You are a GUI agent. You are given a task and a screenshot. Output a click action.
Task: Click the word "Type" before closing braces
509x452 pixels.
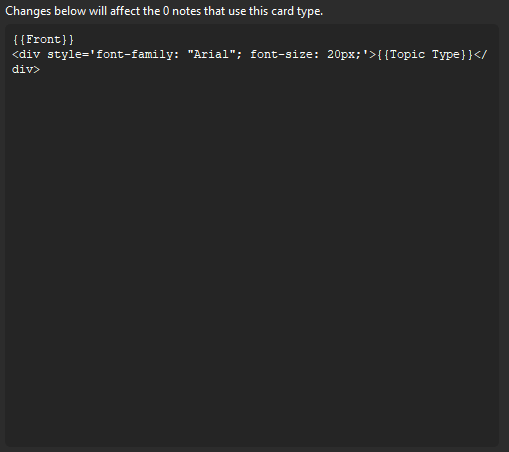446,54
